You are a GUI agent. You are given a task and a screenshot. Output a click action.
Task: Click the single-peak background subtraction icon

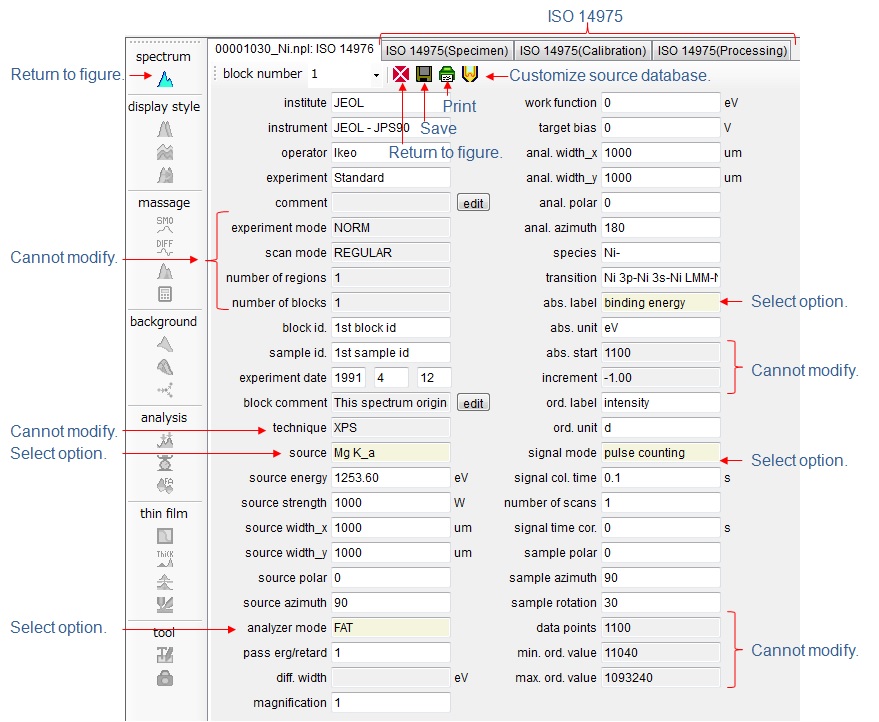(x=165, y=344)
